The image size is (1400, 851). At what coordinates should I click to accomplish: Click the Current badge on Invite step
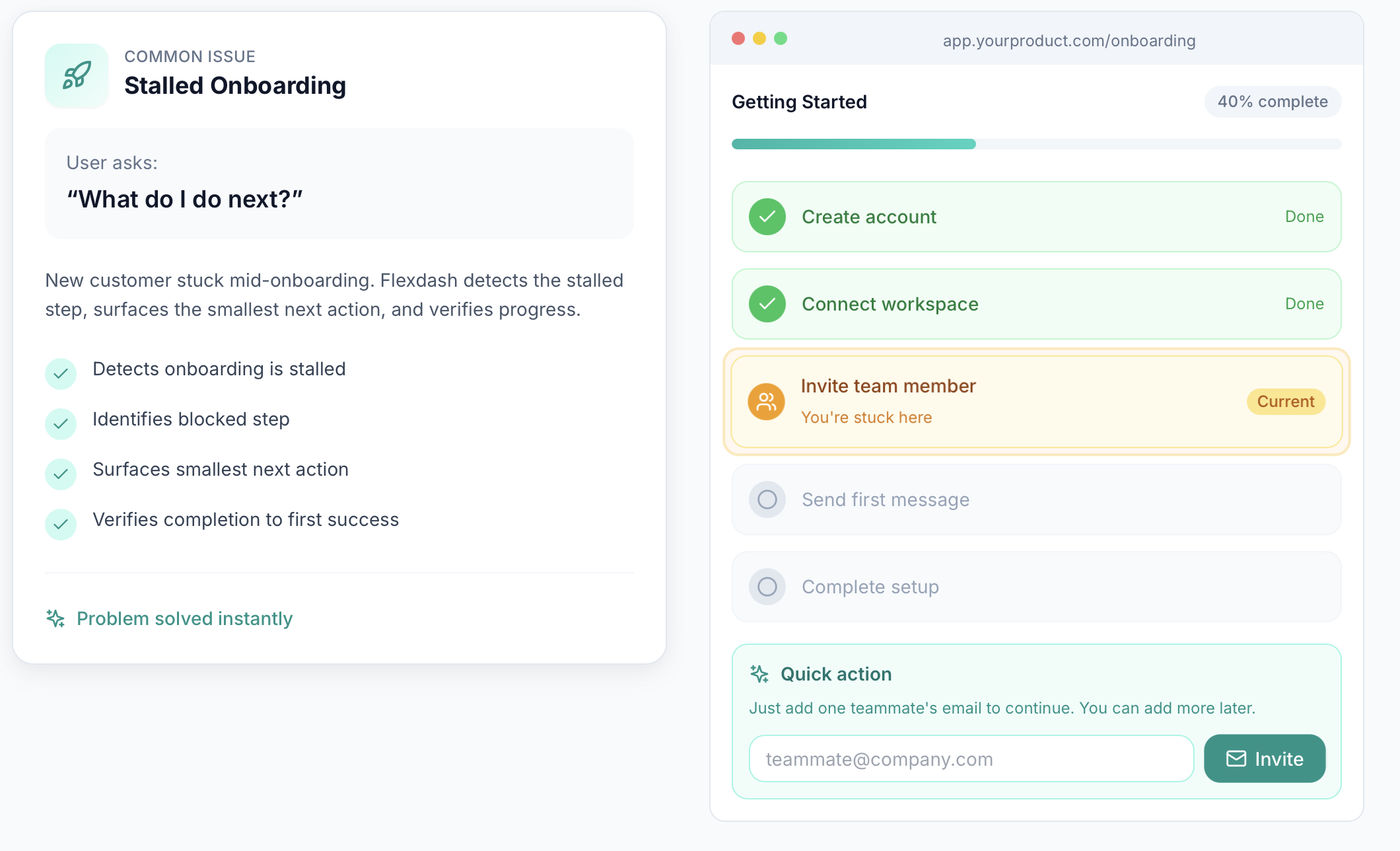point(1285,402)
